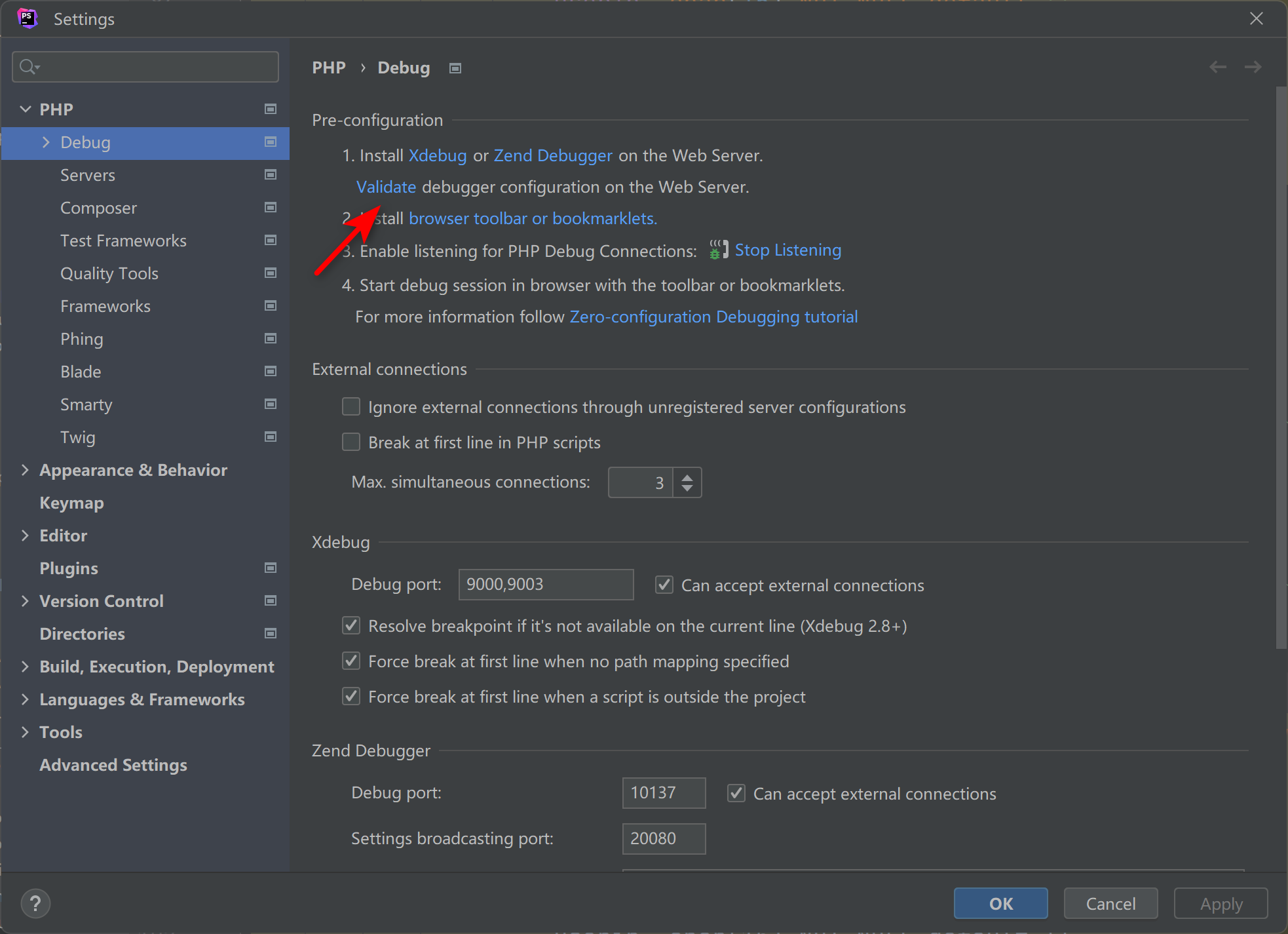1288x934 pixels.
Task: Click the project-level icon next to Plugins
Action: pyautogui.click(x=270, y=568)
